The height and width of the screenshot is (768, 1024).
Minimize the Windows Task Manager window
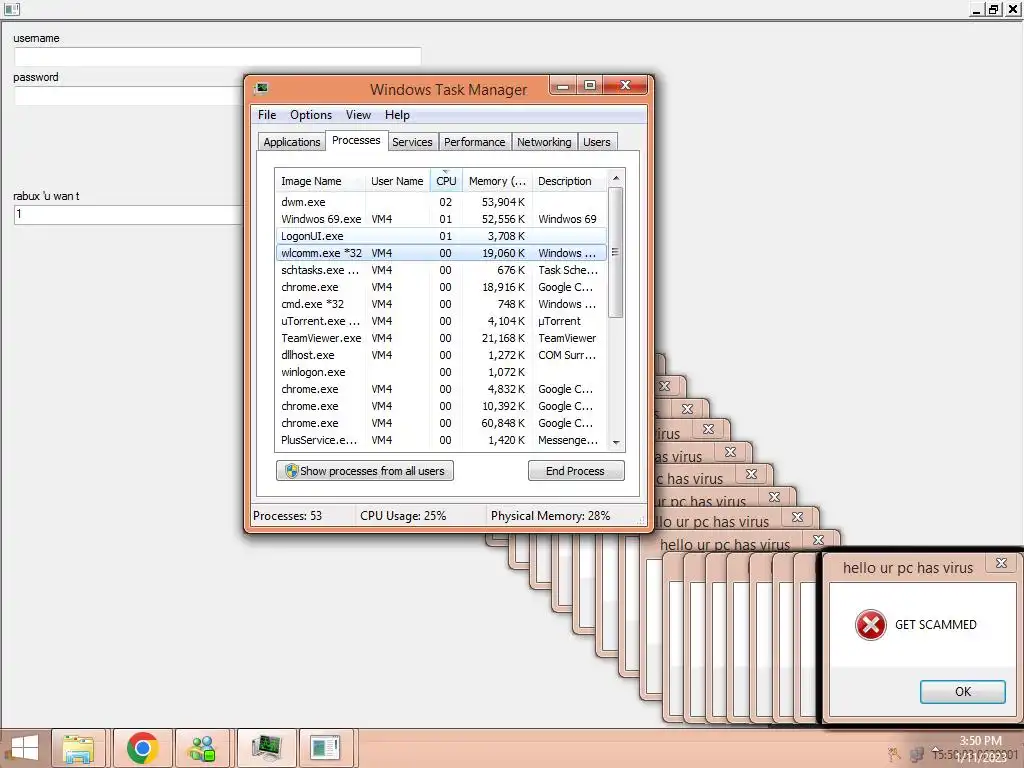click(x=564, y=86)
